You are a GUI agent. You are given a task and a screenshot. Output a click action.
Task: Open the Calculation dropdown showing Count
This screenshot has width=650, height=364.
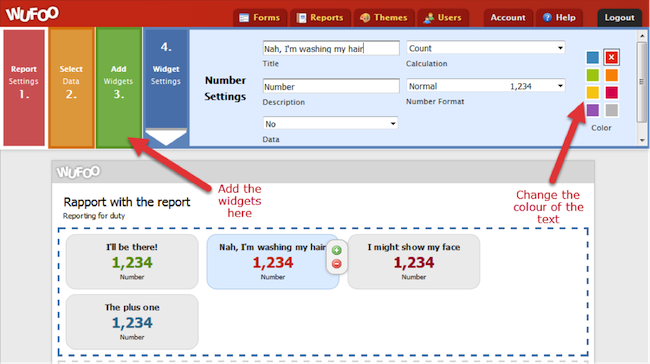pos(485,48)
